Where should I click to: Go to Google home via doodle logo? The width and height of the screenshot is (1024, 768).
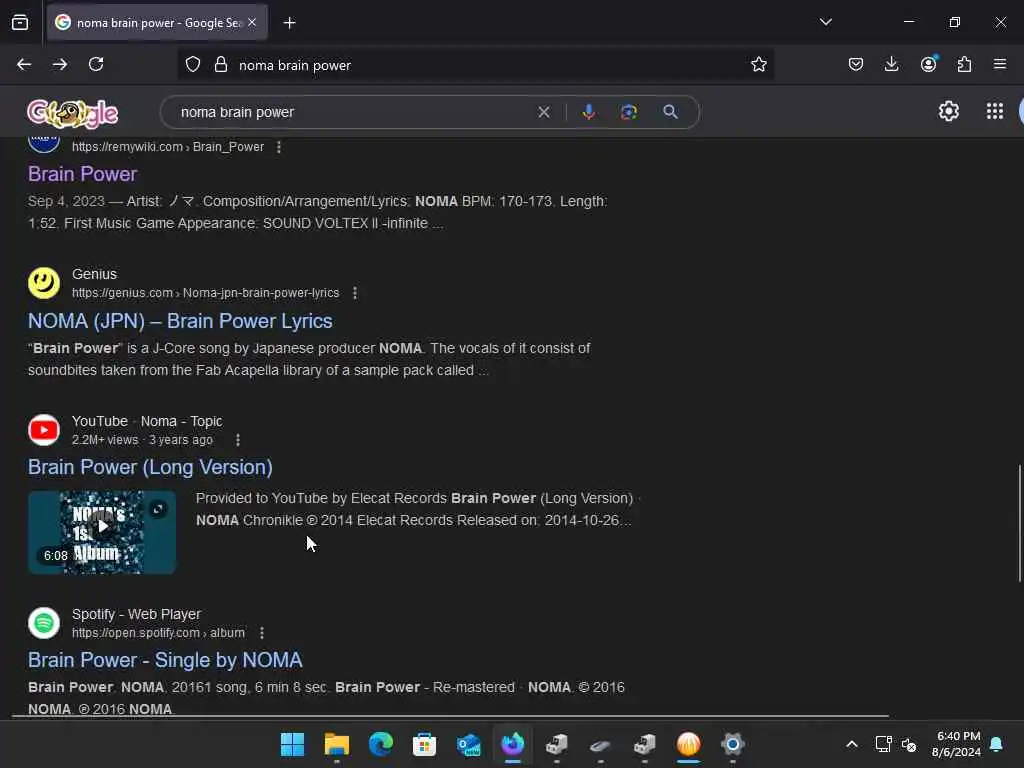(x=72, y=113)
